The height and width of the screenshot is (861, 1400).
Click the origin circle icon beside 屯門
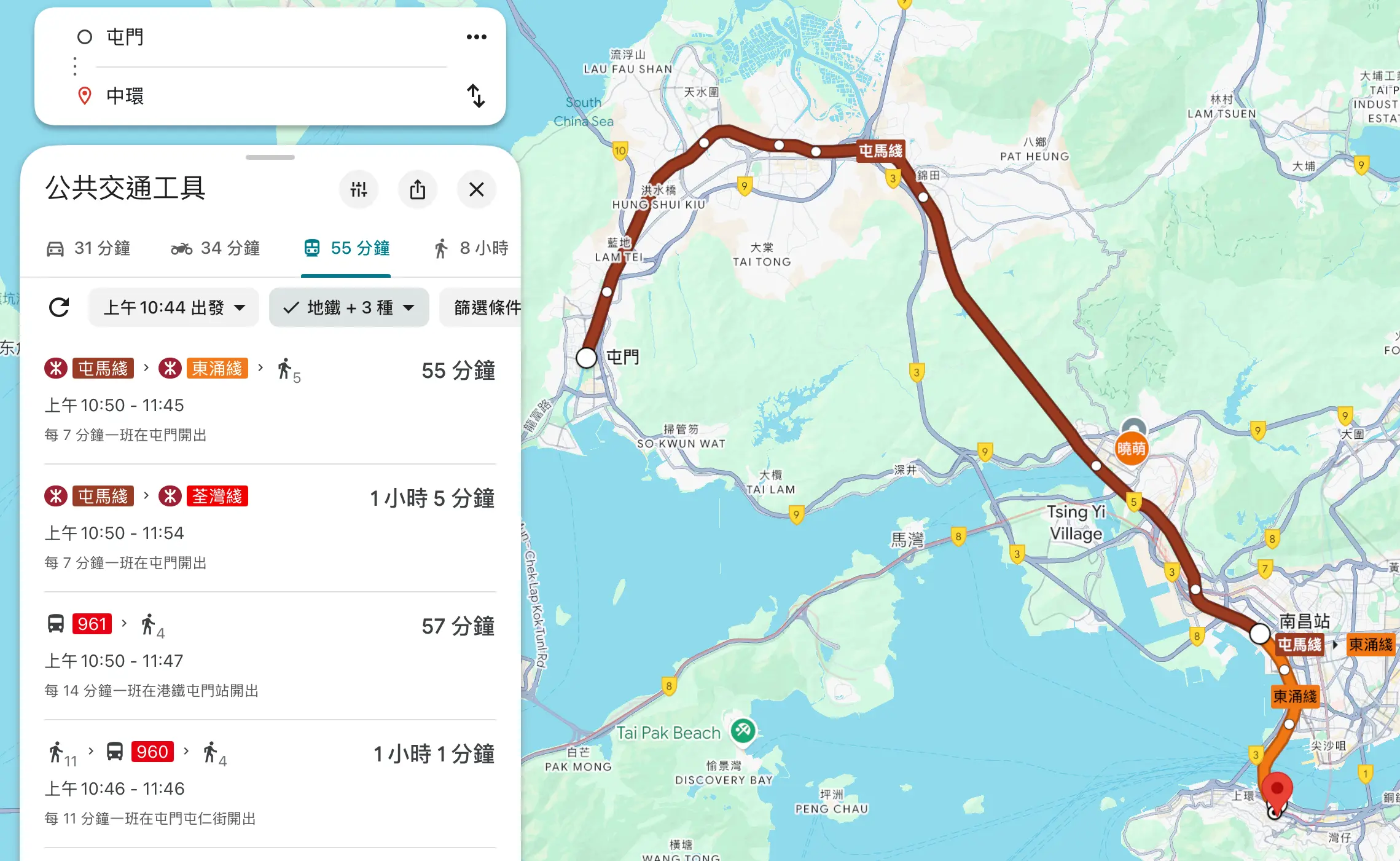coord(85,37)
